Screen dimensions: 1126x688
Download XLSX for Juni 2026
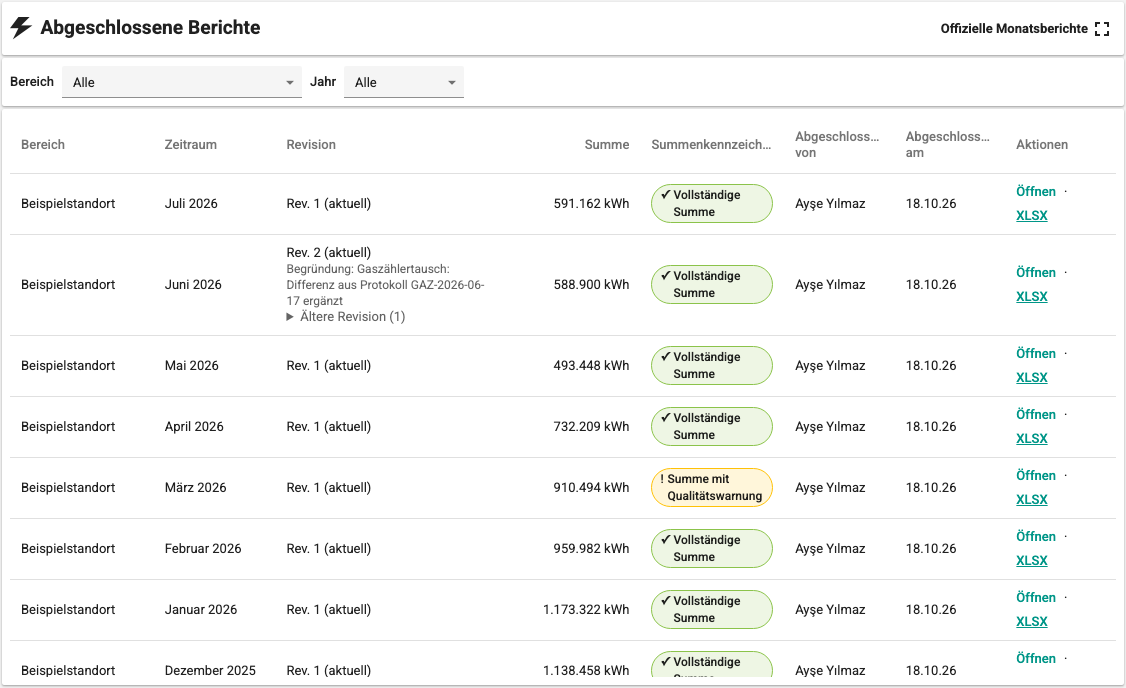(x=1031, y=297)
